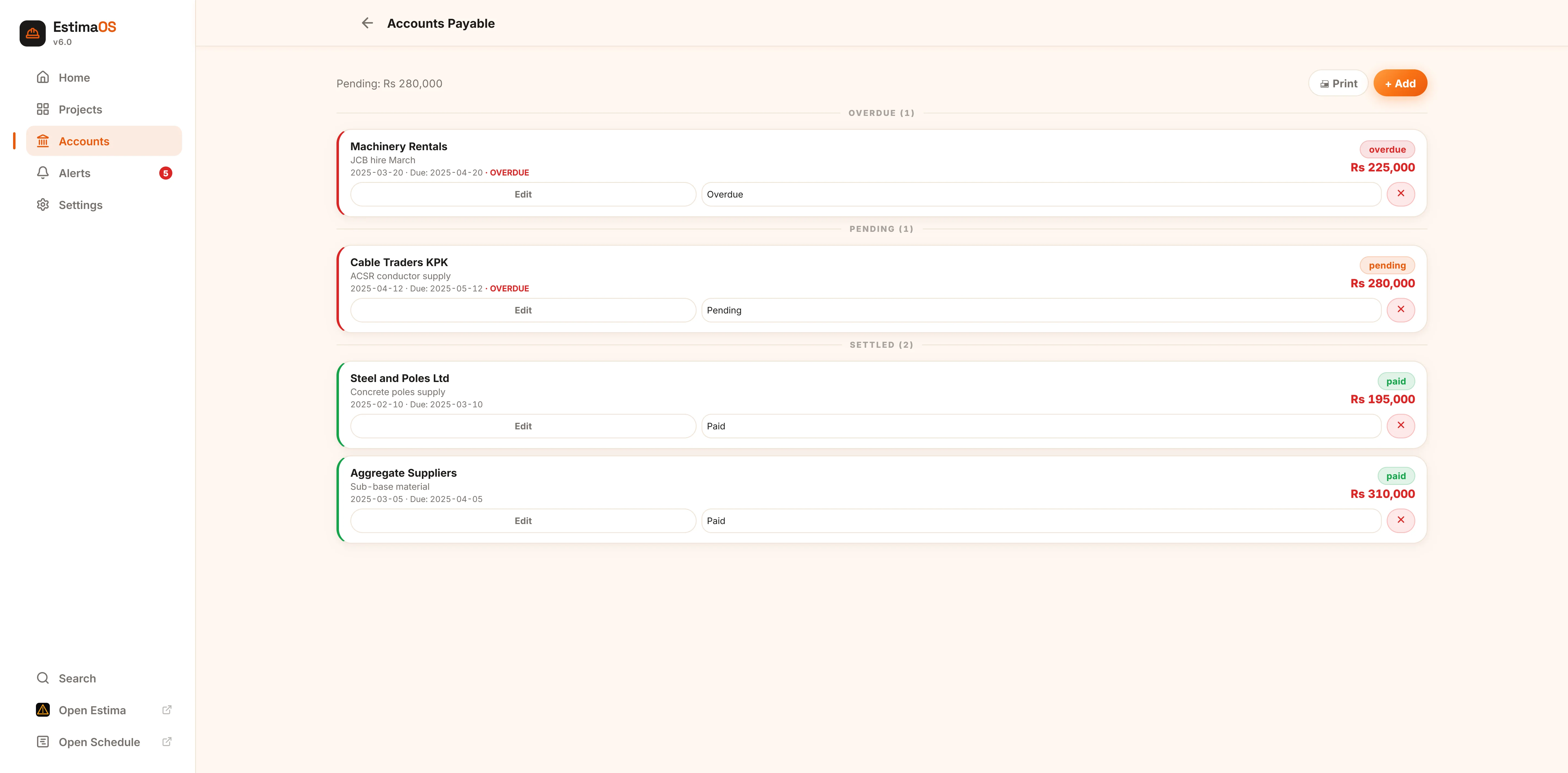Click the Pending: Rs 280,000 summary
The width and height of the screenshot is (1568, 773).
[x=390, y=83]
